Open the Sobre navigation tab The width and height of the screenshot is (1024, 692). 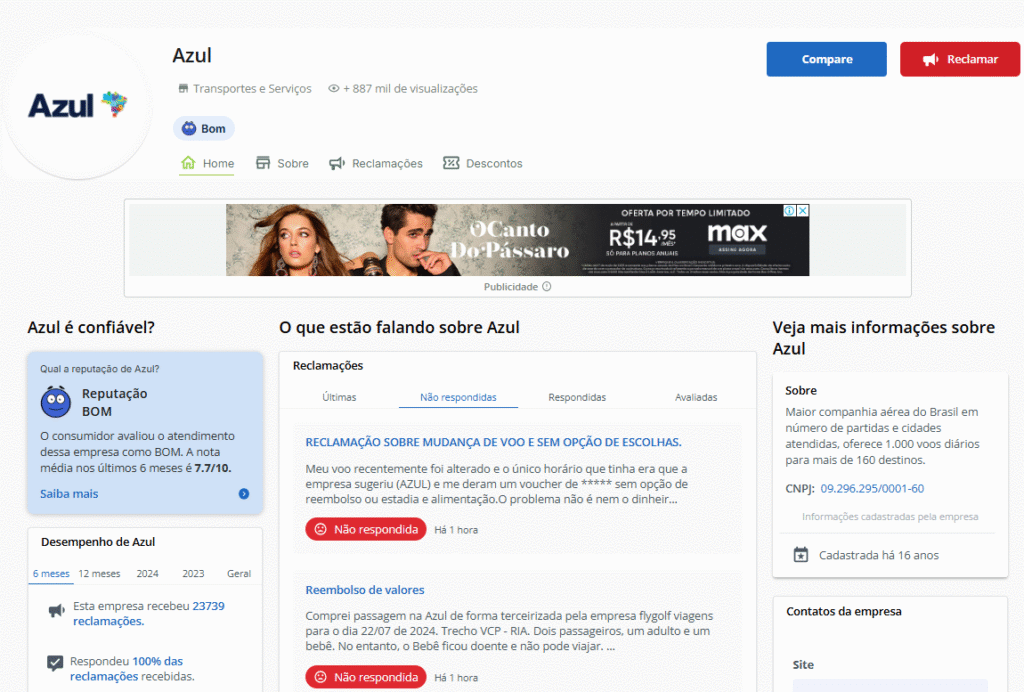tap(282, 164)
